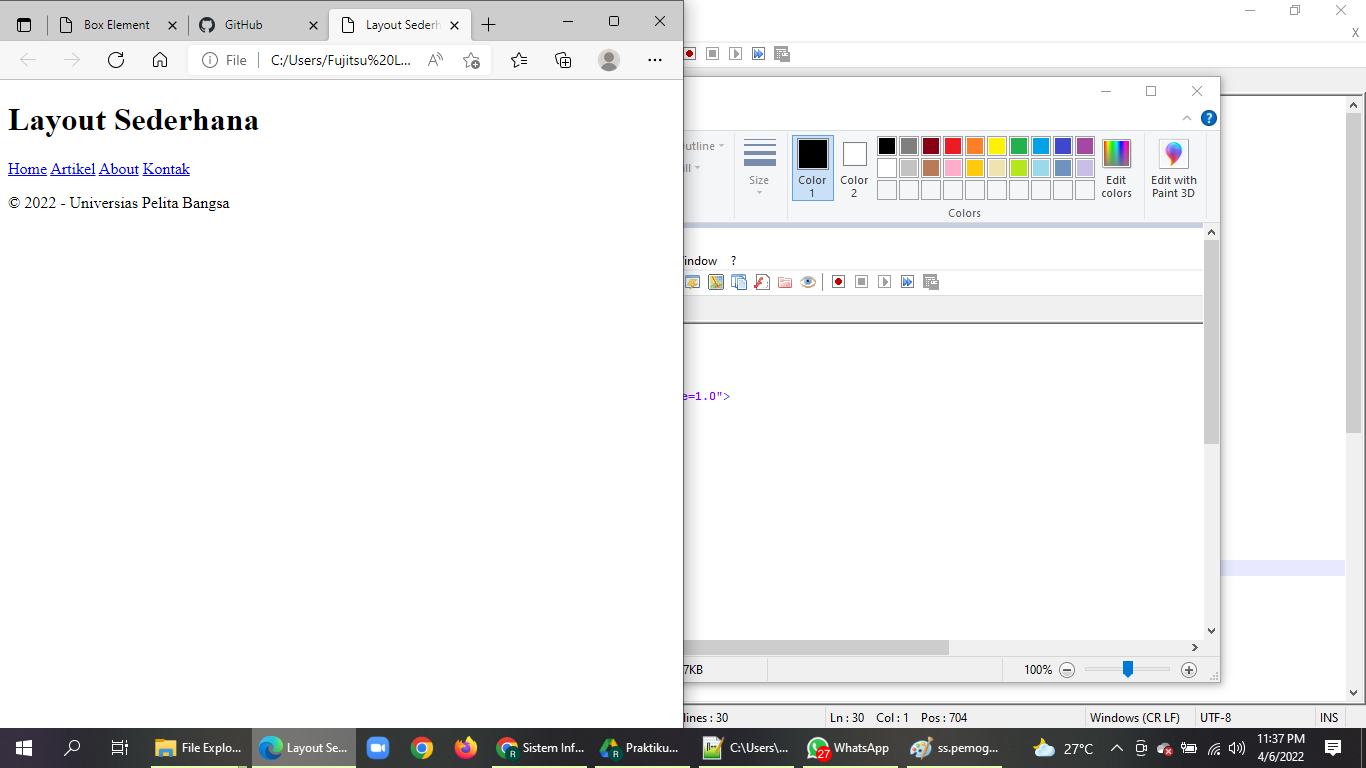Toggle insert mode via the INS indicator
The height and width of the screenshot is (768, 1366).
[x=1329, y=717]
